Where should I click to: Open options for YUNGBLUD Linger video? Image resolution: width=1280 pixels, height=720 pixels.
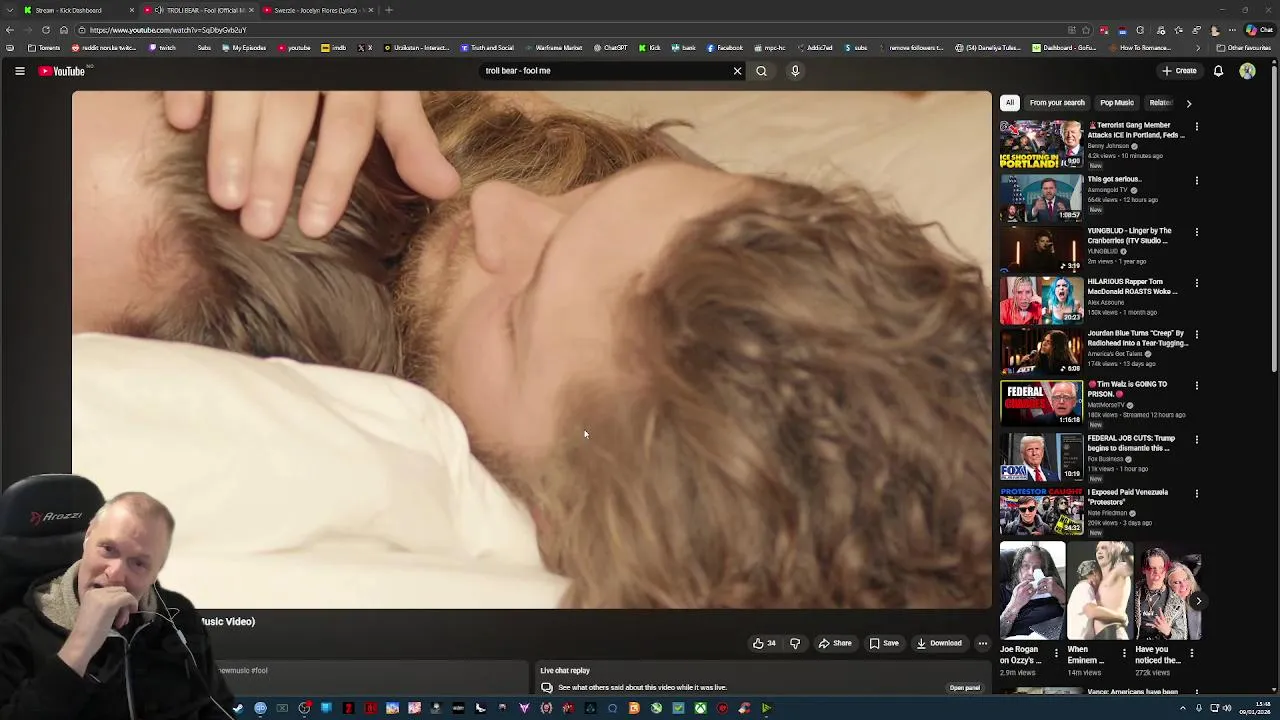point(1196,232)
